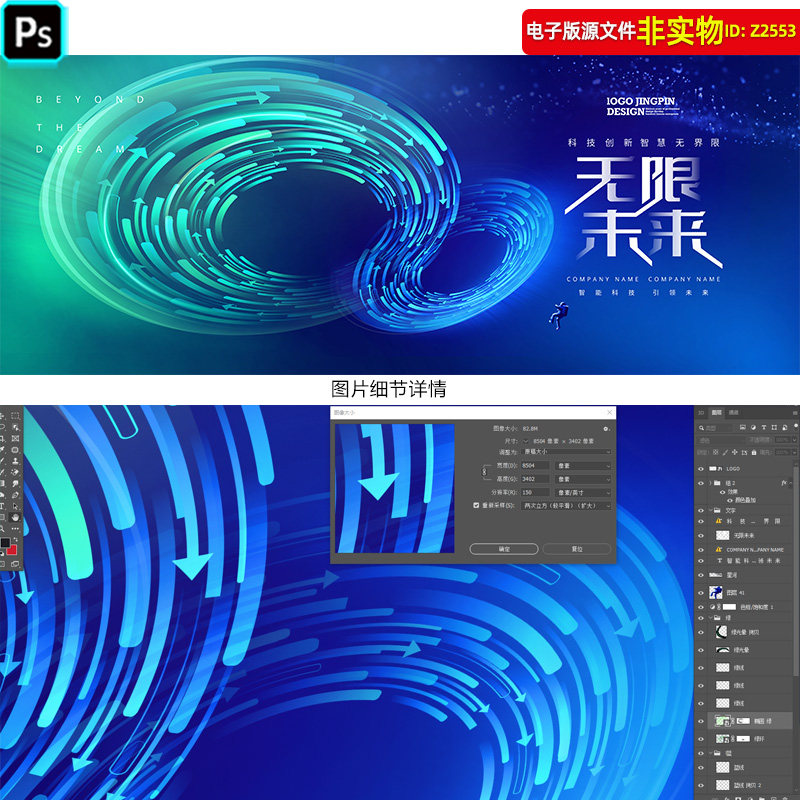Filter layers by pixel layers
800x800 pixels.
(x=743, y=427)
